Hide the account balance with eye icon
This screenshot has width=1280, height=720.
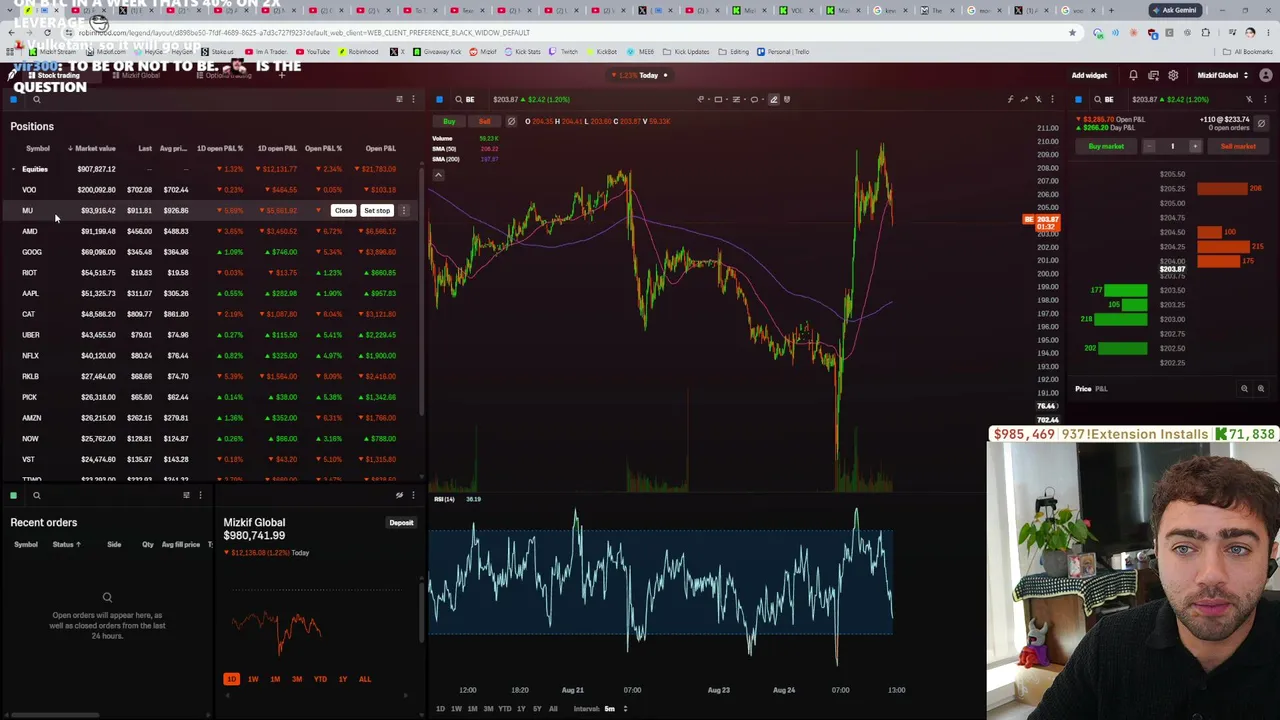399,495
